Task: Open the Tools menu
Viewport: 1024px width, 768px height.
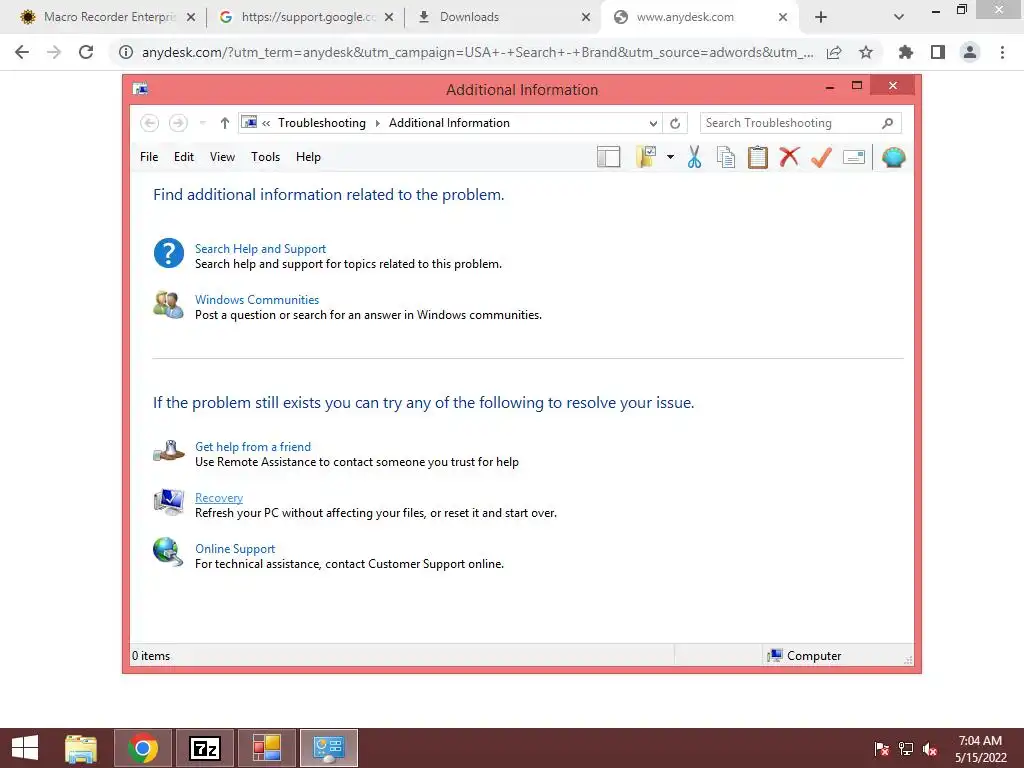Action: coord(265,157)
